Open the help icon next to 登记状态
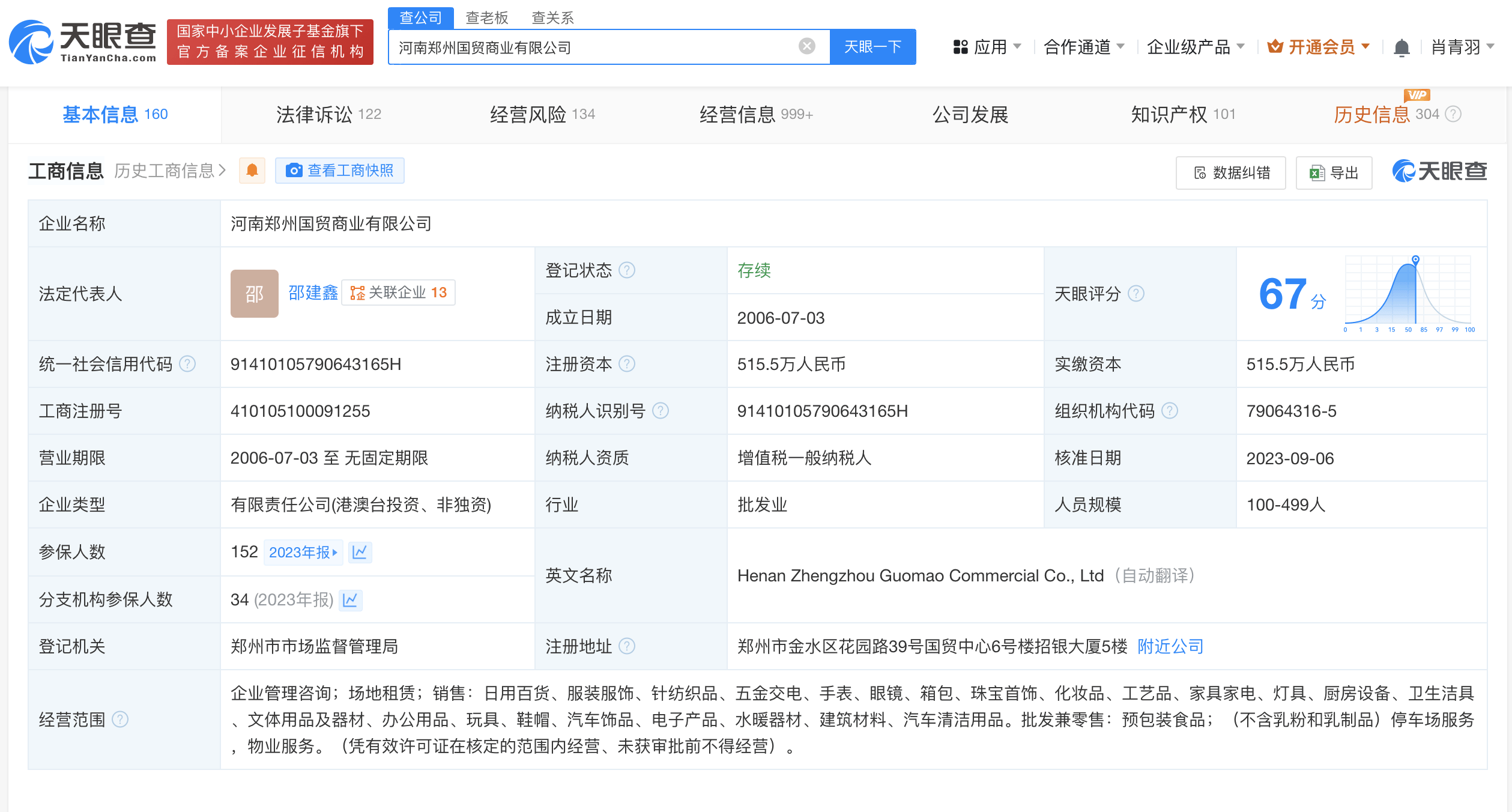Viewport: 1512px width, 812px height. point(626,270)
